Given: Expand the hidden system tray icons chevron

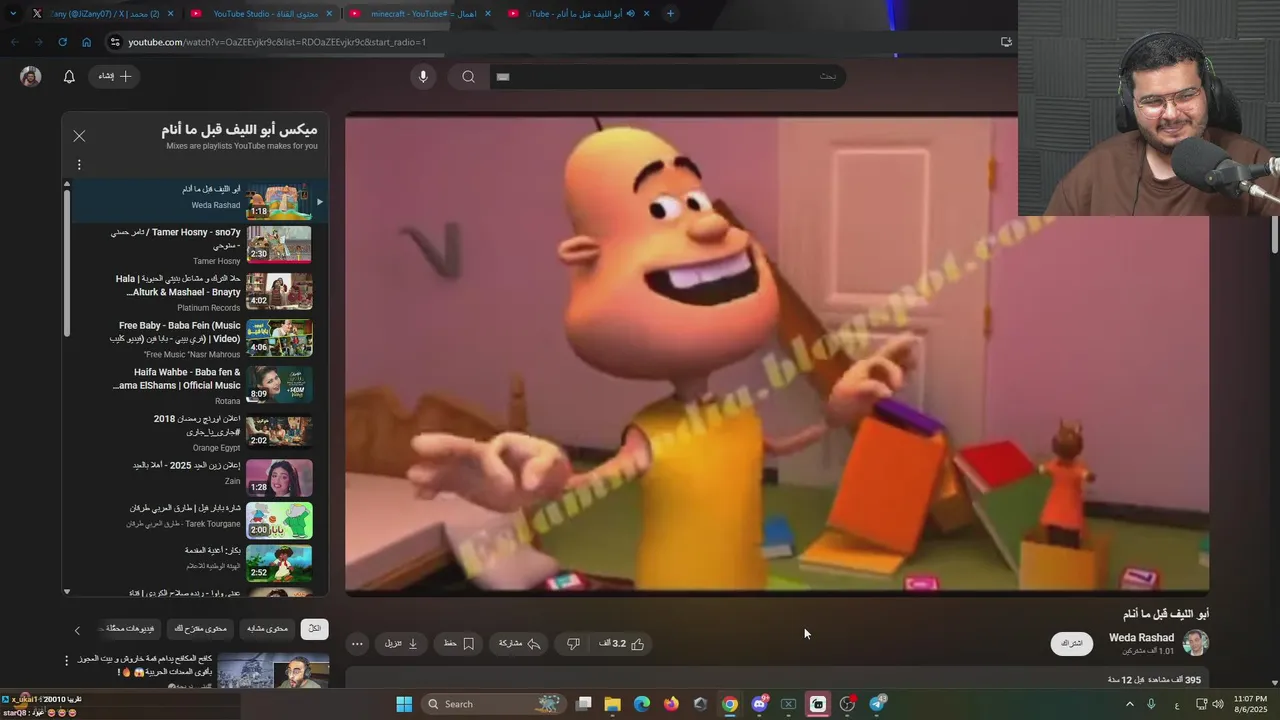Looking at the screenshot, I should click(x=1130, y=704).
